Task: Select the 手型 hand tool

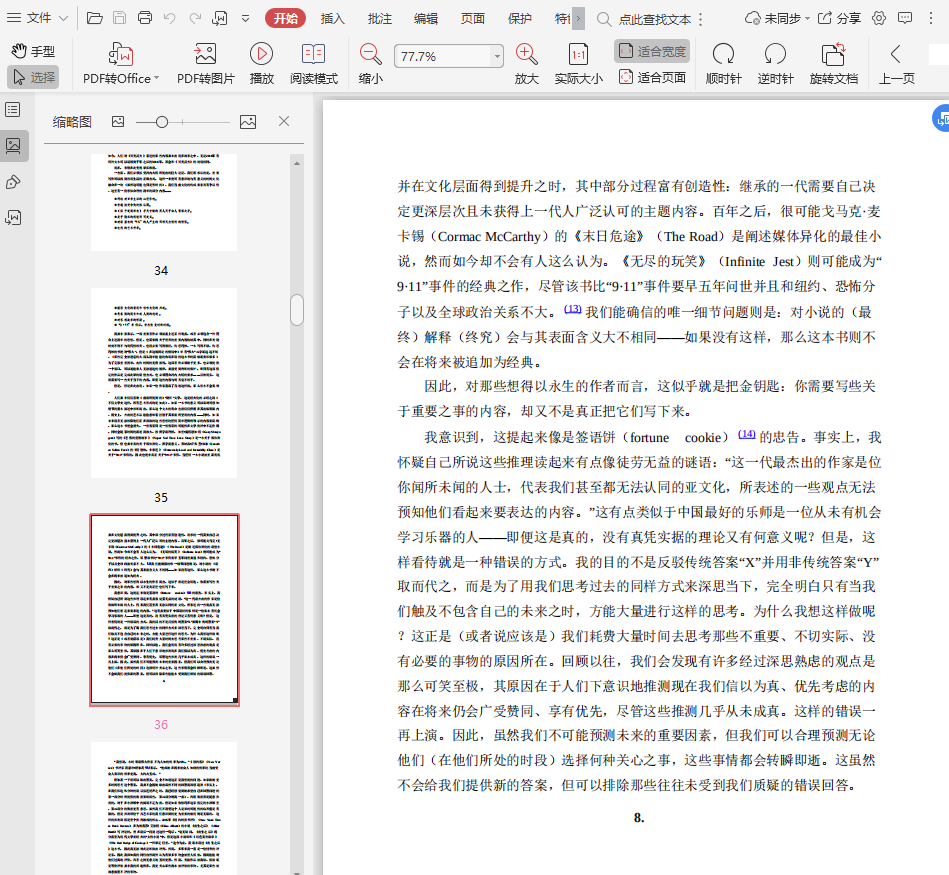Action: pyautogui.click(x=33, y=51)
